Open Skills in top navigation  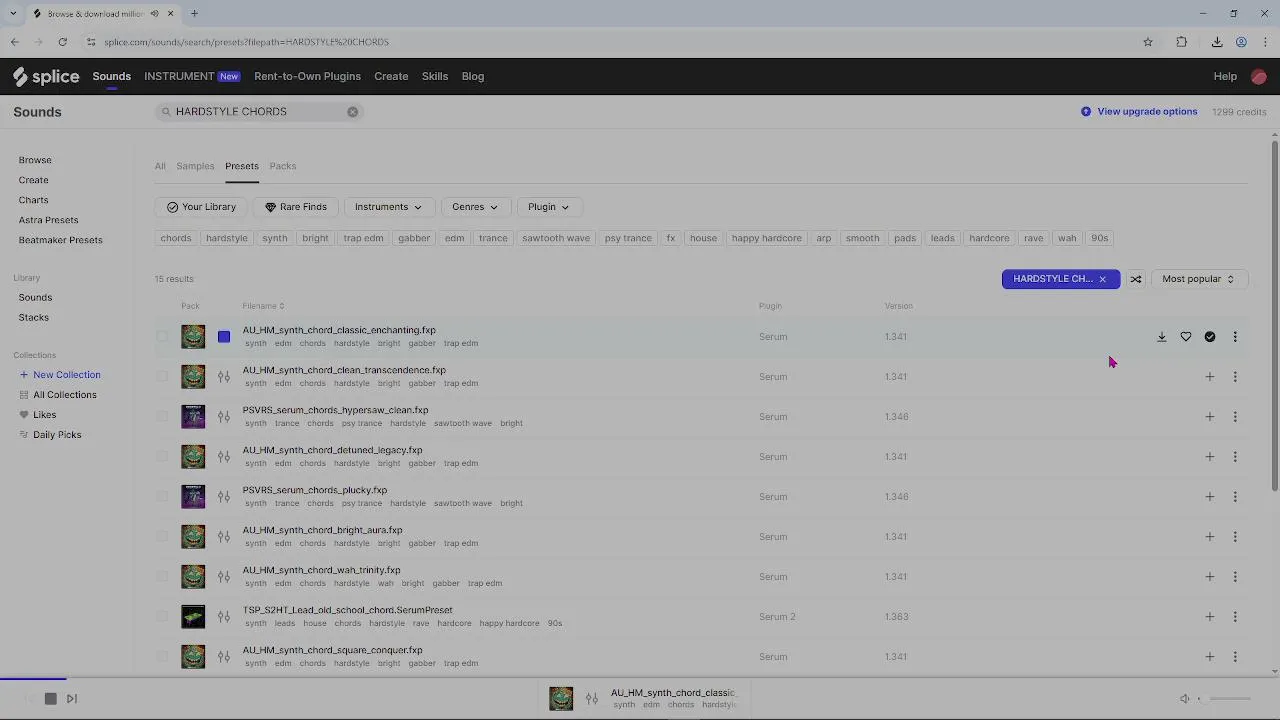(434, 77)
